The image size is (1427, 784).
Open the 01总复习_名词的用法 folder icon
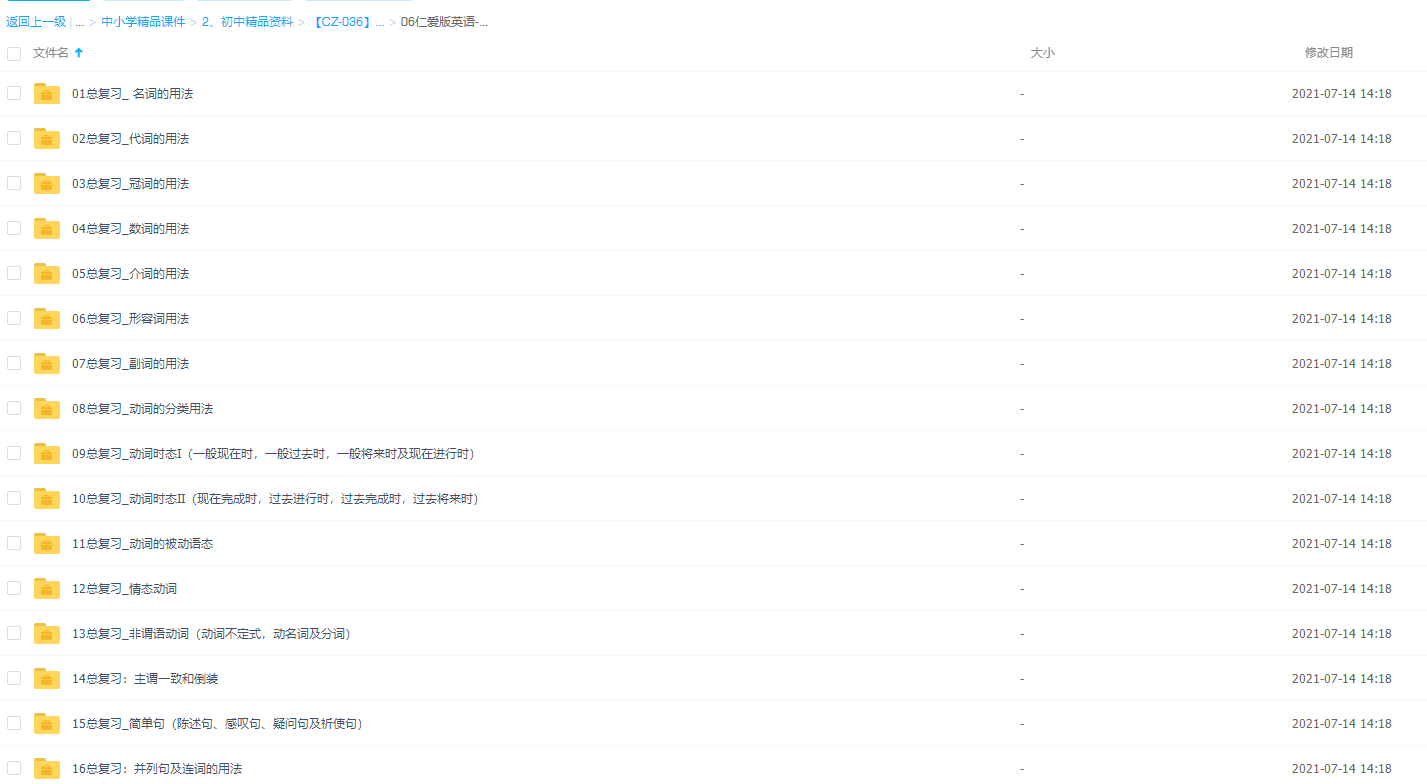click(47, 94)
